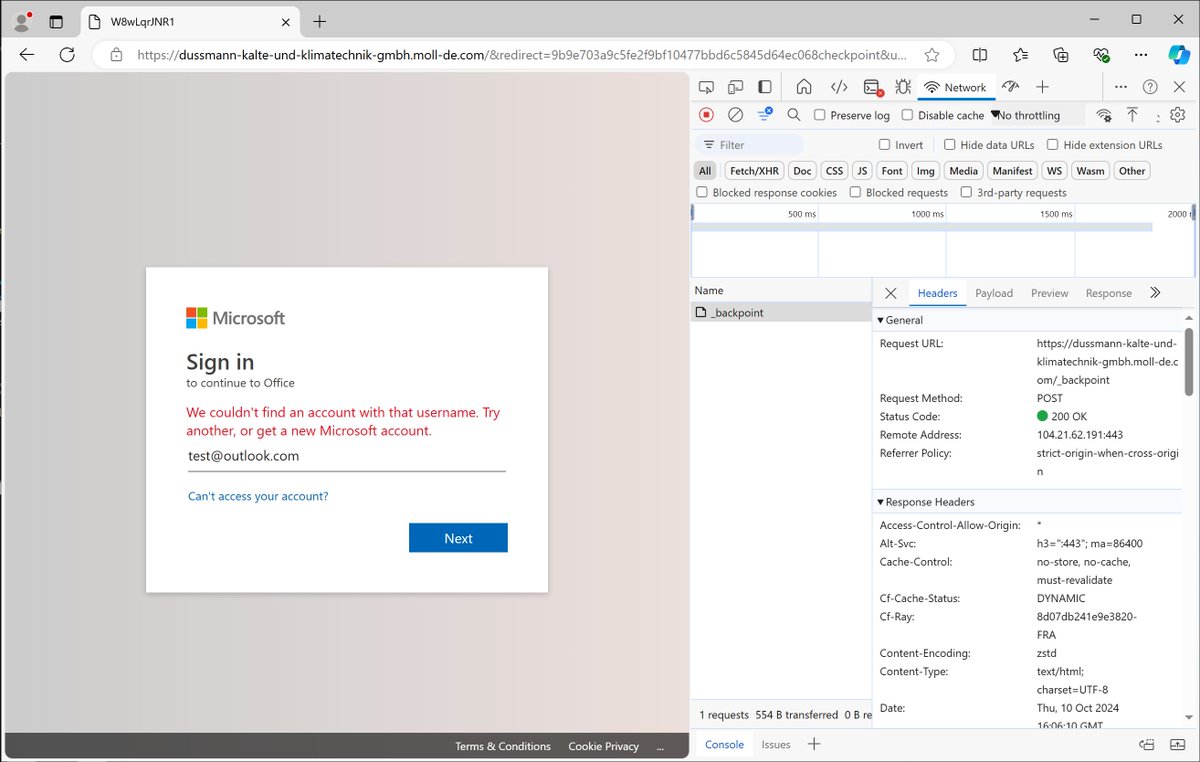Select the _backpoint network request
The image size is (1200, 762).
click(x=737, y=311)
